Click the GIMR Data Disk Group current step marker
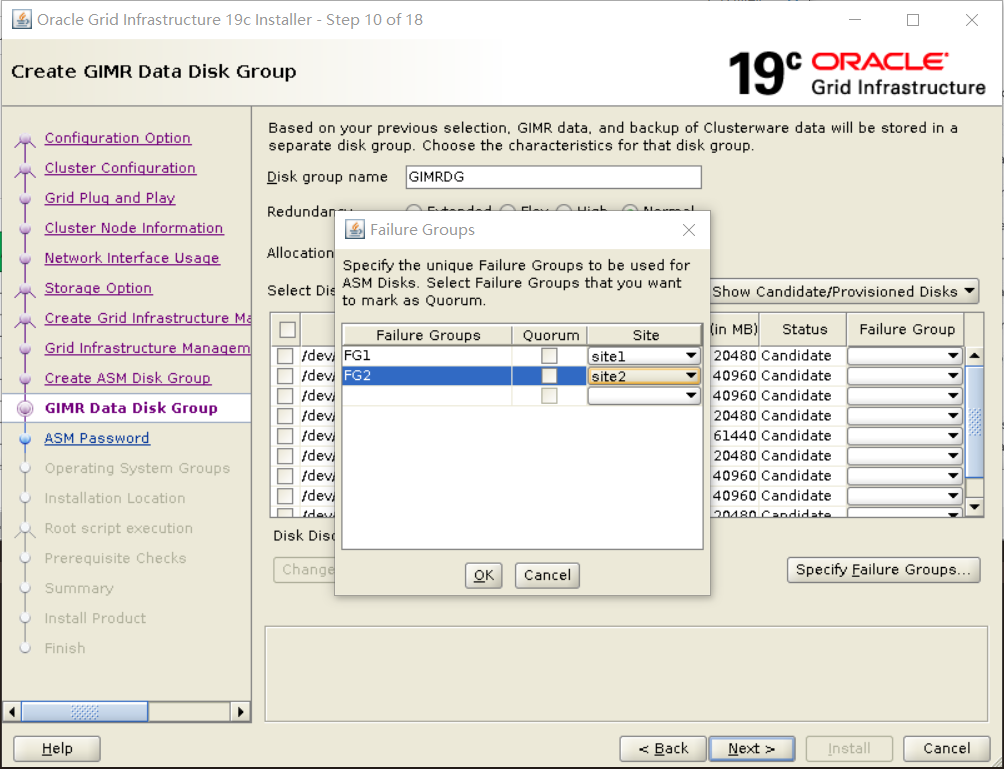The height and width of the screenshot is (769, 1004). [25, 409]
